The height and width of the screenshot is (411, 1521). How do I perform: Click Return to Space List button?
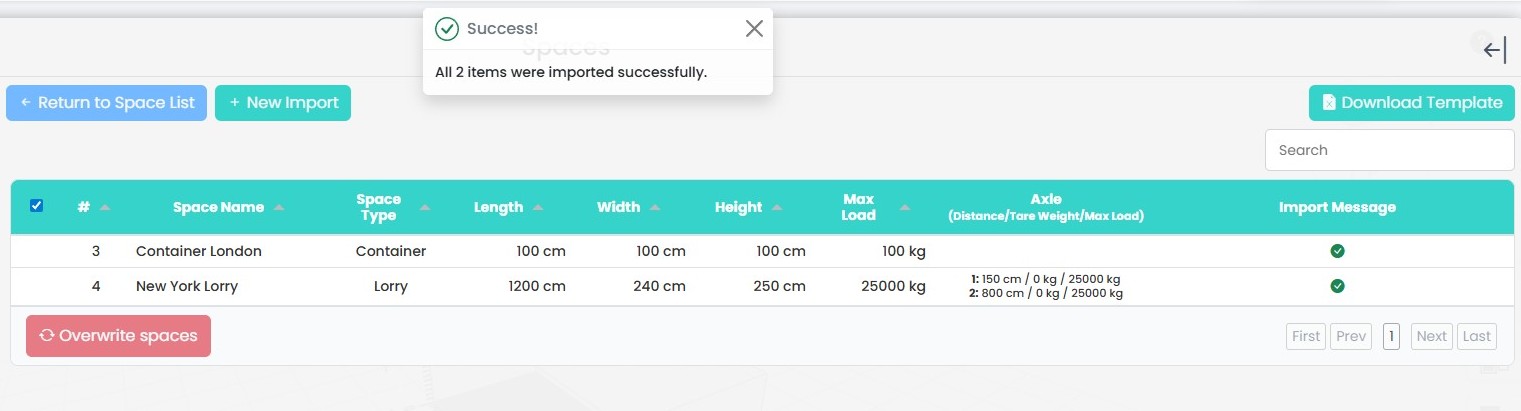pos(107,103)
